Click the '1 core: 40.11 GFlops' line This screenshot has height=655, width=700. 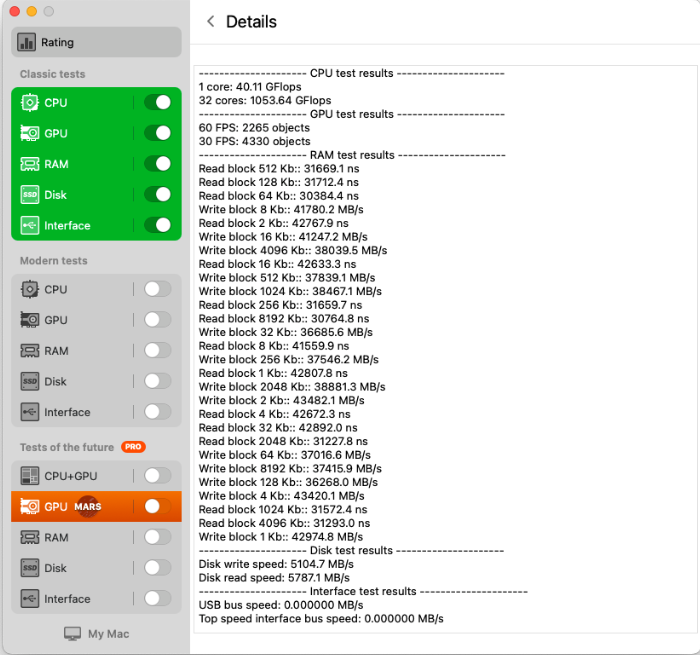click(x=250, y=87)
